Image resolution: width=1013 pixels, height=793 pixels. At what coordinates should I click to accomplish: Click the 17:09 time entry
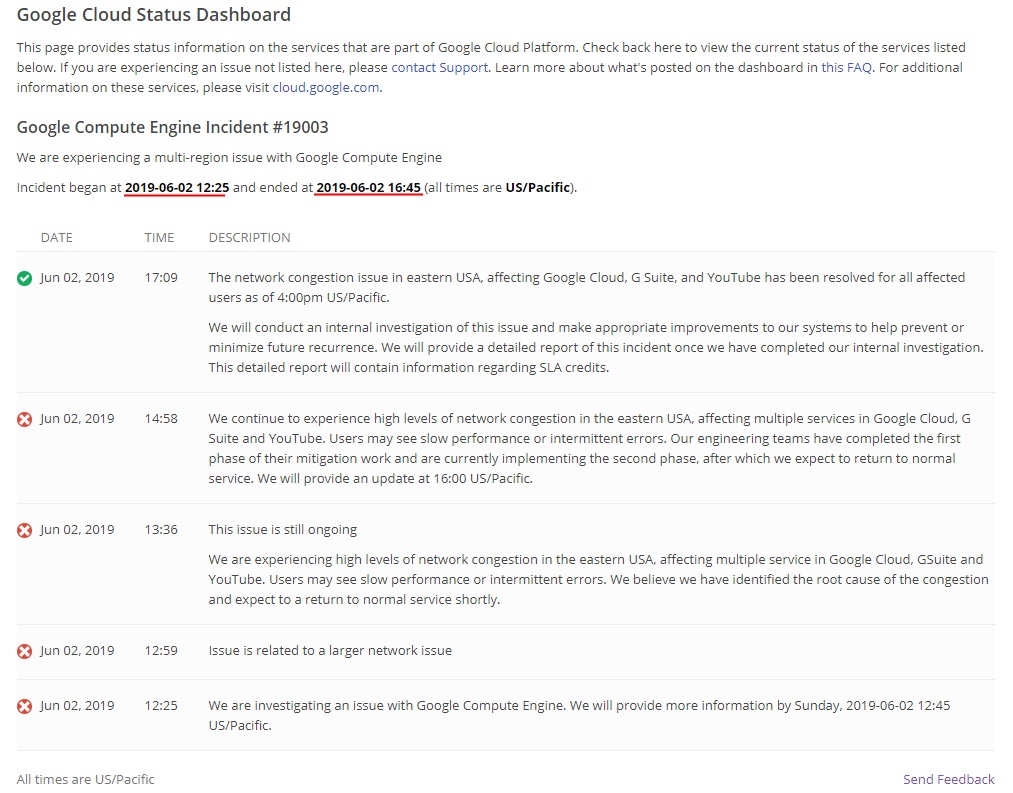point(161,277)
